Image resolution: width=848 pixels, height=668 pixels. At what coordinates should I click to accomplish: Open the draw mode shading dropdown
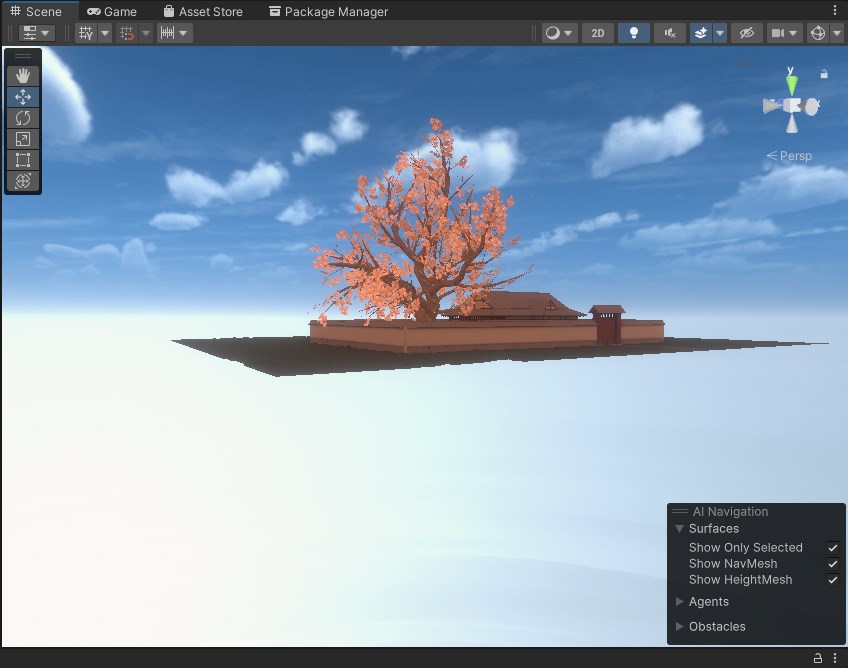tap(559, 33)
